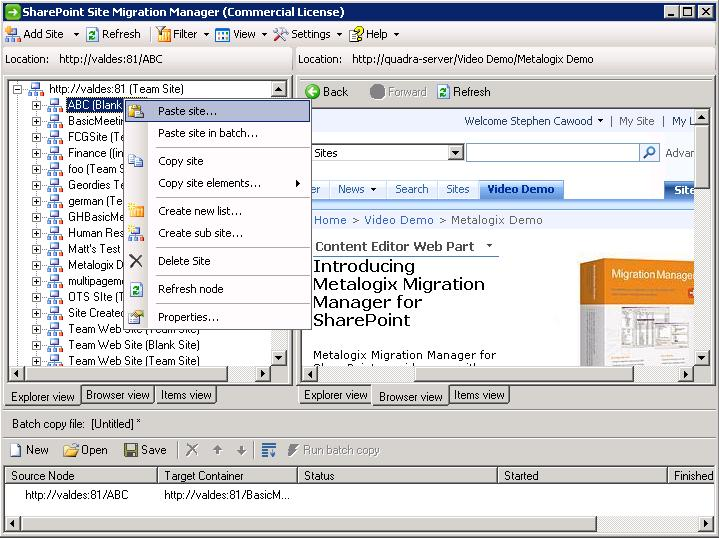Image resolution: width=720 pixels, height=539 pixels.
Task: Click the browser pane Refresh icon
Action: coord(443,92)
